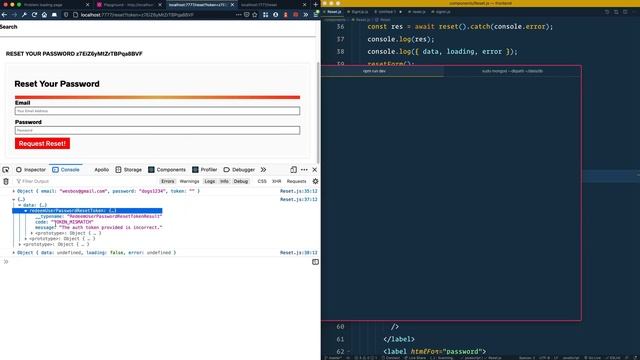Toggle the Info console filter

coord(224,181)
